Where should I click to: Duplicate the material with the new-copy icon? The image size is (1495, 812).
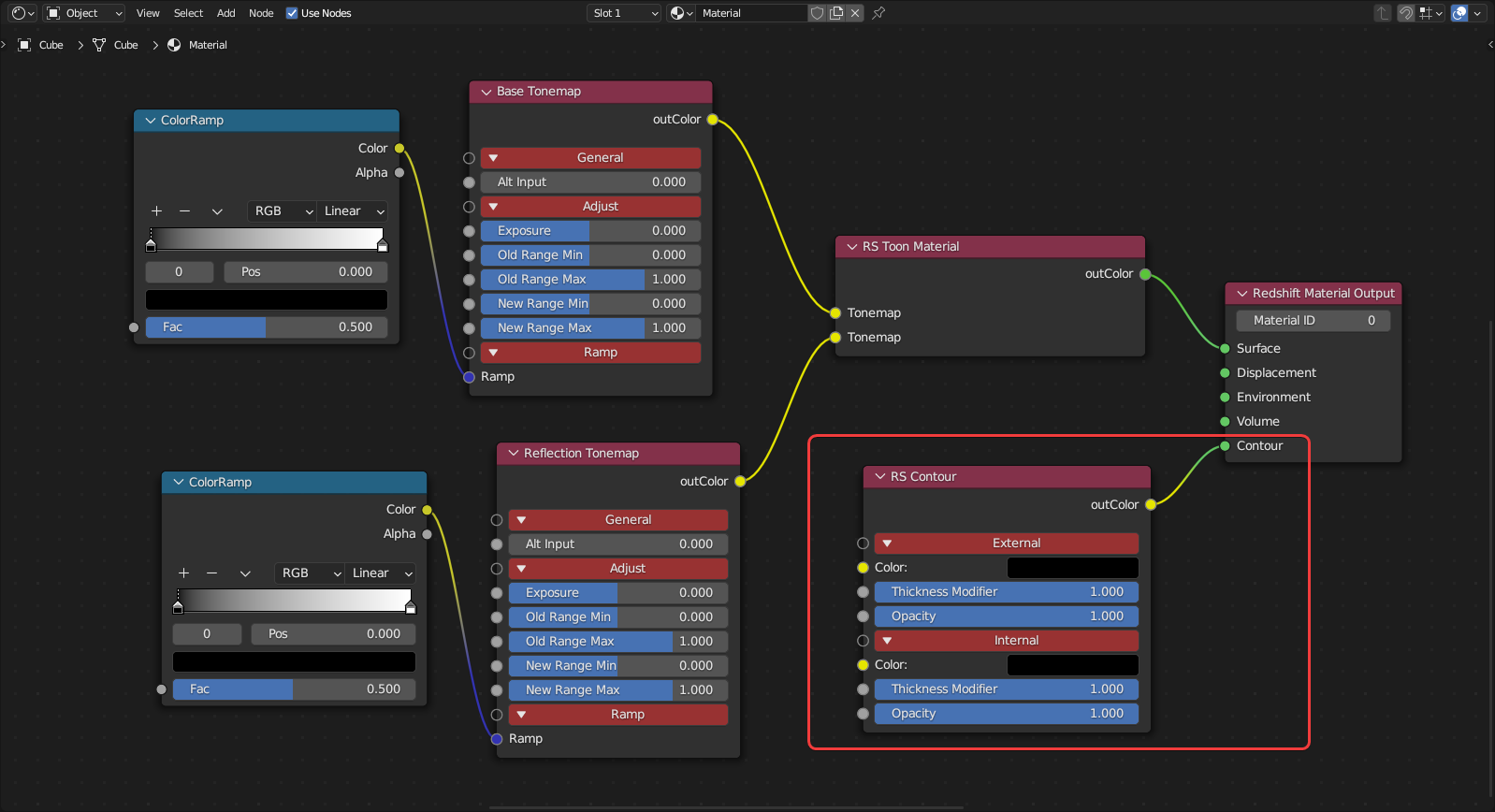tap(836, 13)
